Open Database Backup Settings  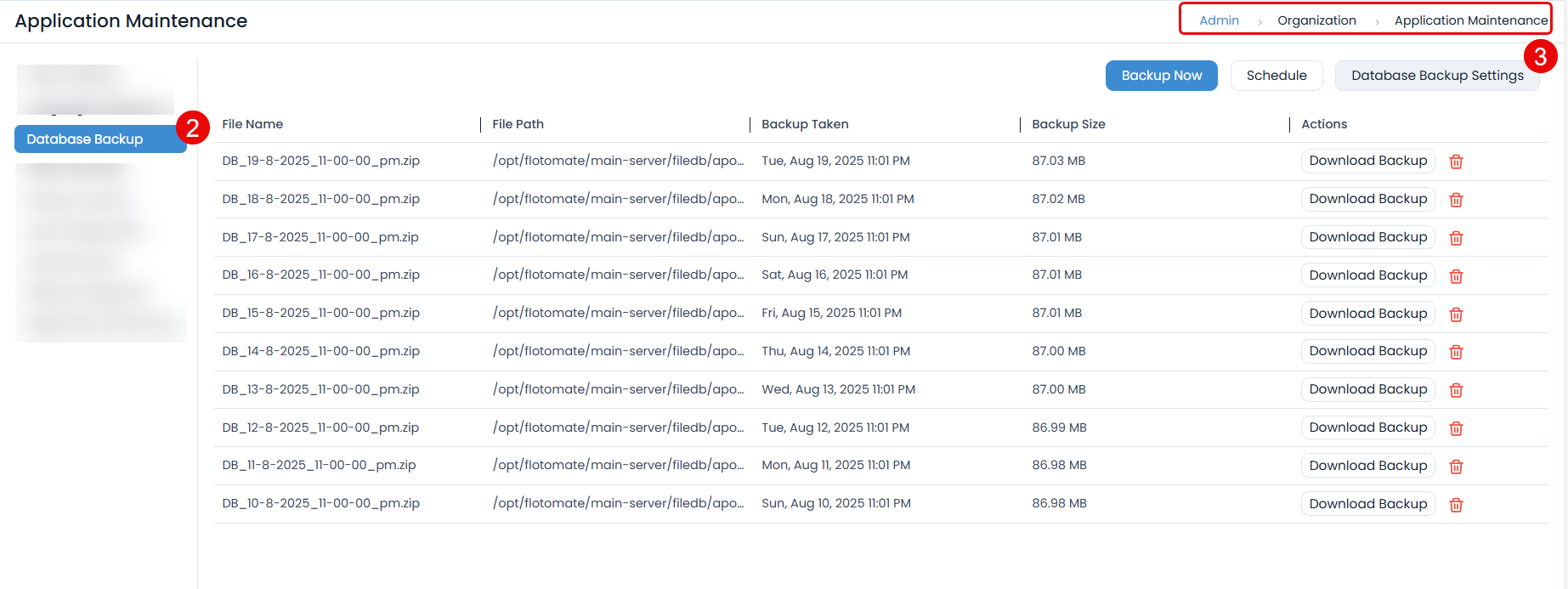[1436, 76]
